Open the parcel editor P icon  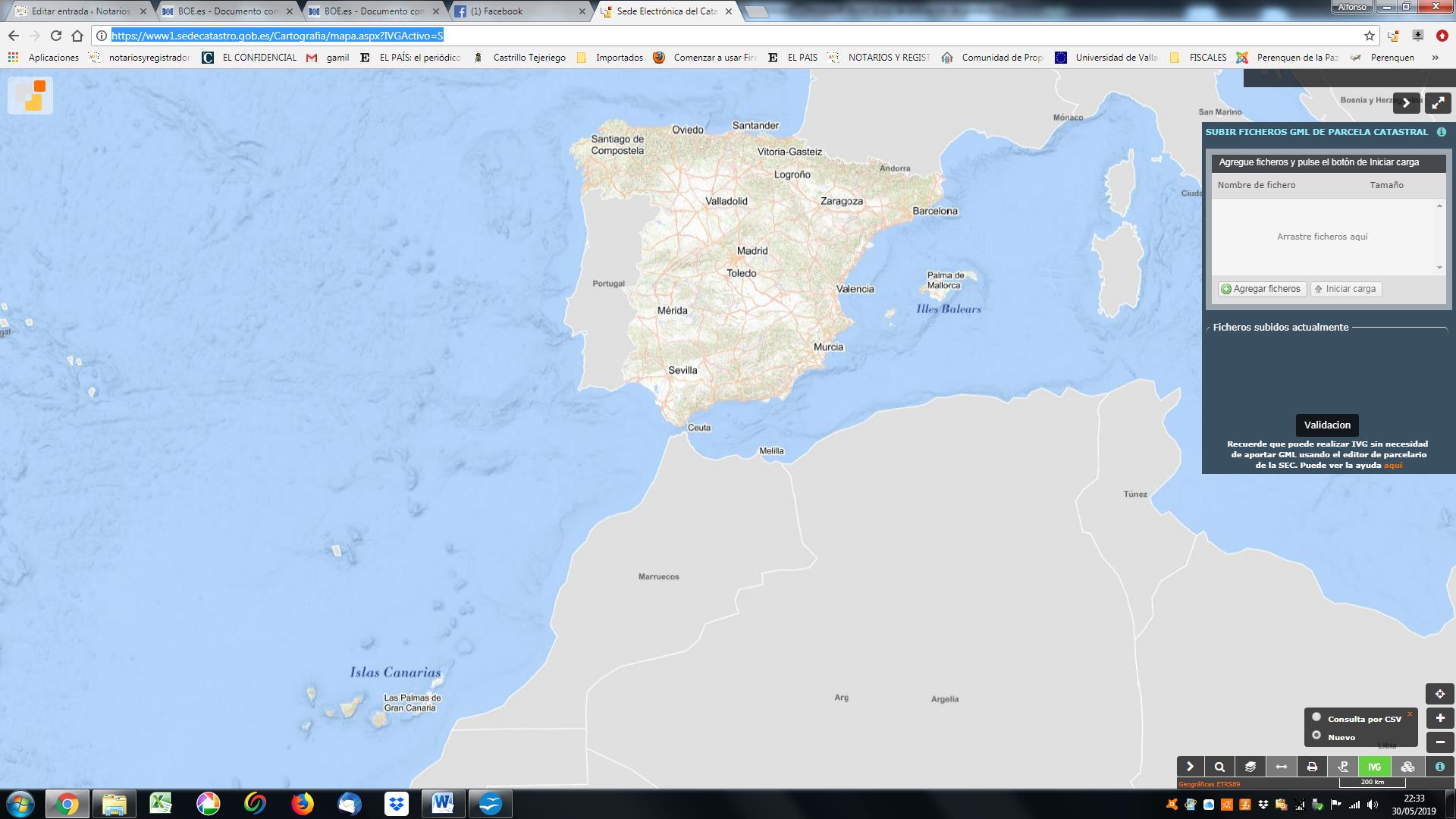click(1343, 767)
